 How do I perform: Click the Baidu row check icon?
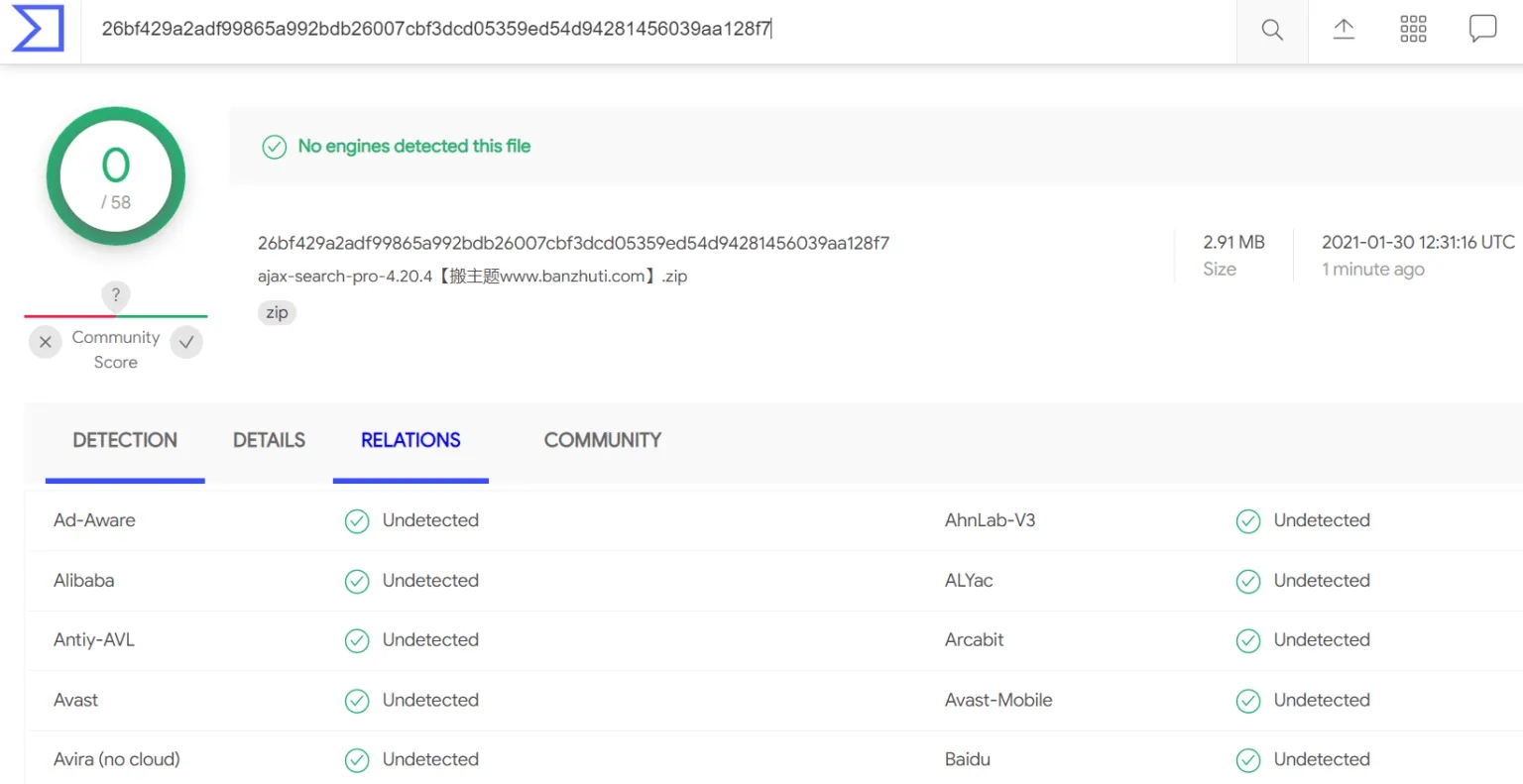pos(1248,760)
